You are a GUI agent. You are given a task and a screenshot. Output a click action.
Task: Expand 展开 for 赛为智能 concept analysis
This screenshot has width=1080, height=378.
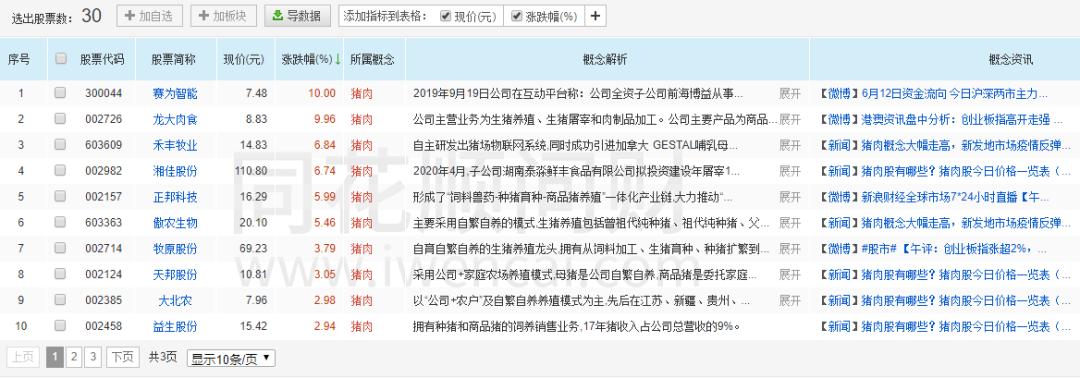point(790,94)
